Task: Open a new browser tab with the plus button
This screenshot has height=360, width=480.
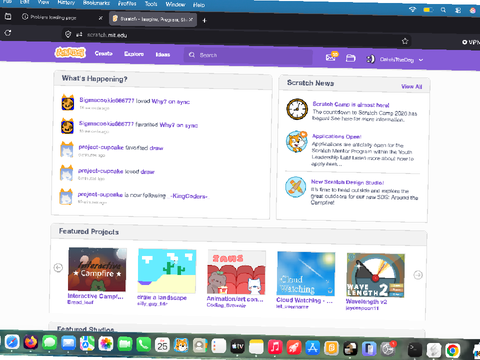Action: (204, 21)
